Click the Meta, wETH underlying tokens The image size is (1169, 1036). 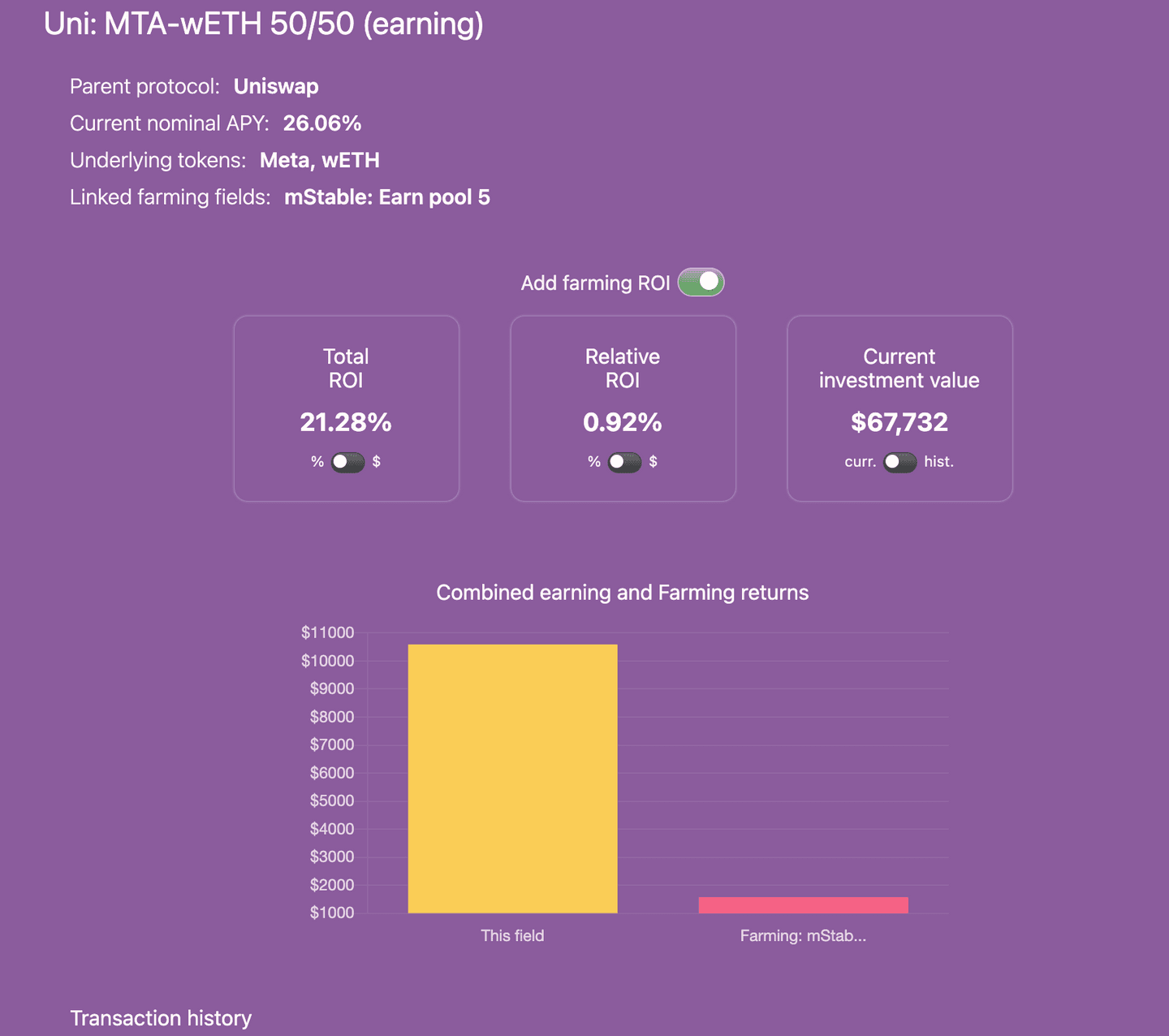(320, 160)
